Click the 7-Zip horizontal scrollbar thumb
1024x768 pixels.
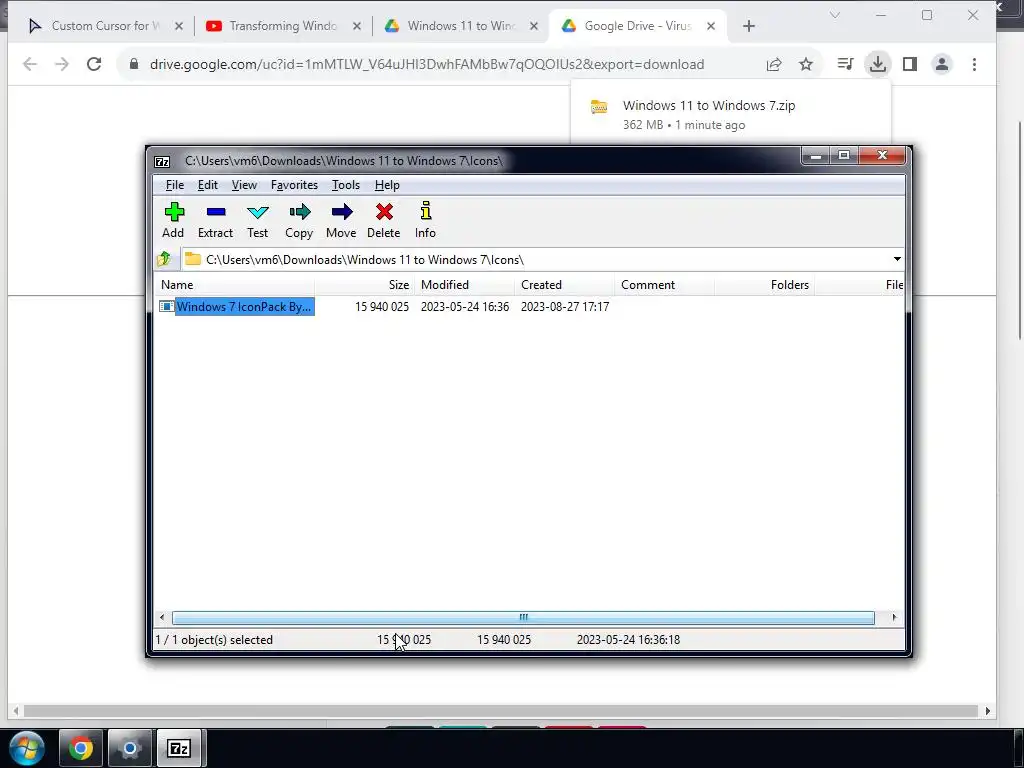[x=523, y=617]
